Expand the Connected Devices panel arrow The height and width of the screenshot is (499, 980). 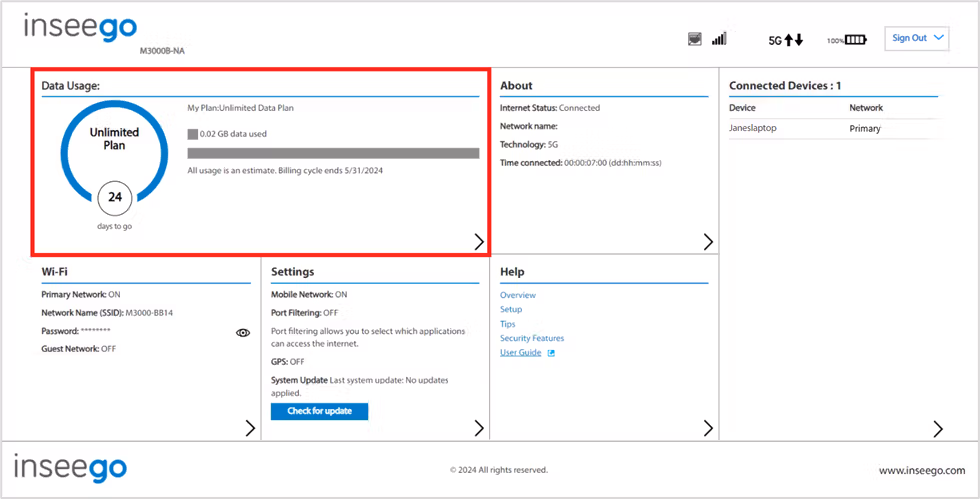tap(938, 429)
